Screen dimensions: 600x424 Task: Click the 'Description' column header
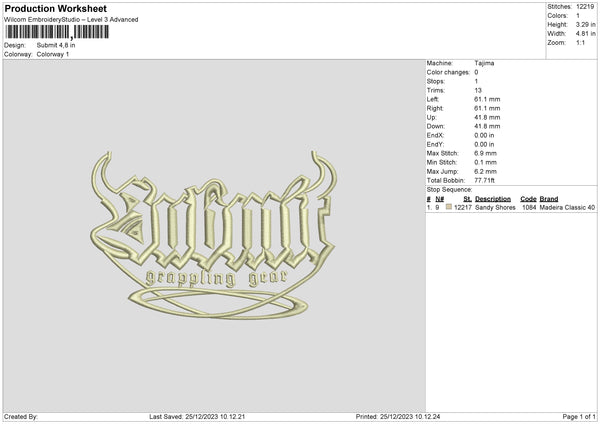click(x=493, y=199)
